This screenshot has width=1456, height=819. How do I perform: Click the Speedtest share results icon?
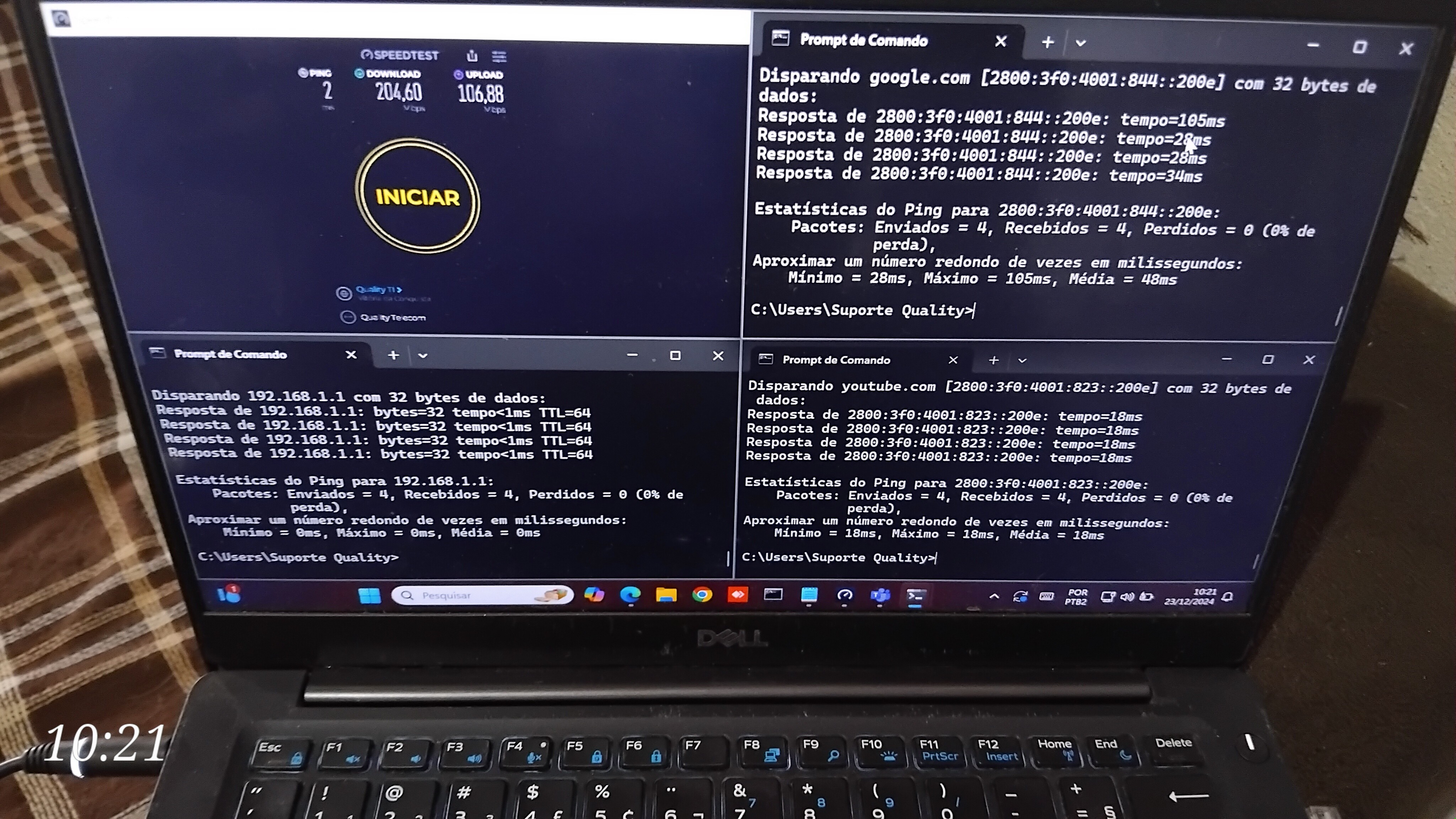tap(472, 55)
